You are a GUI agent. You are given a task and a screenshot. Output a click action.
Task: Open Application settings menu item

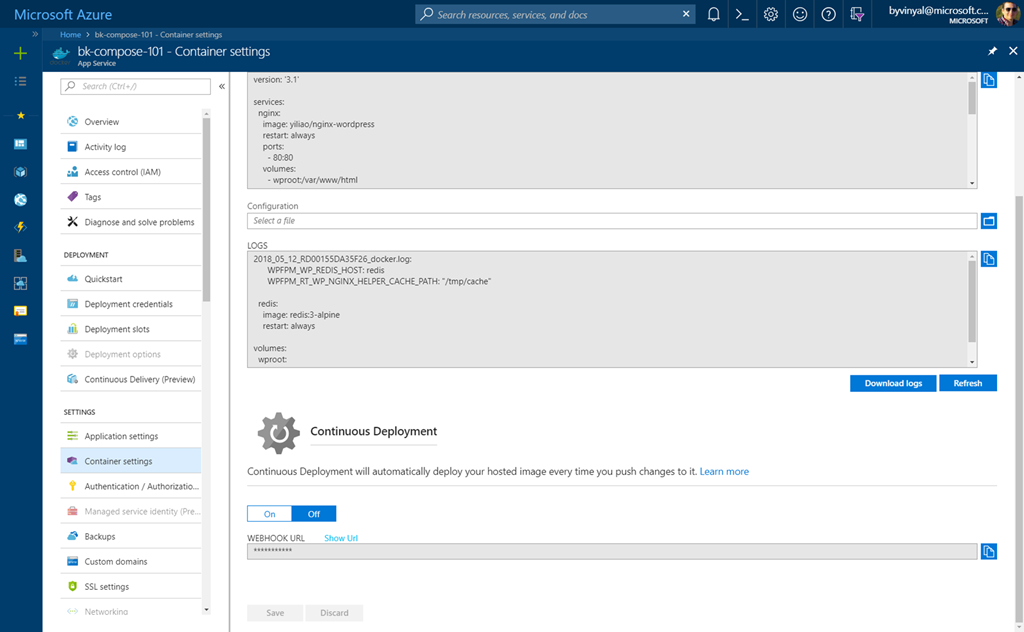coord(121,436)
